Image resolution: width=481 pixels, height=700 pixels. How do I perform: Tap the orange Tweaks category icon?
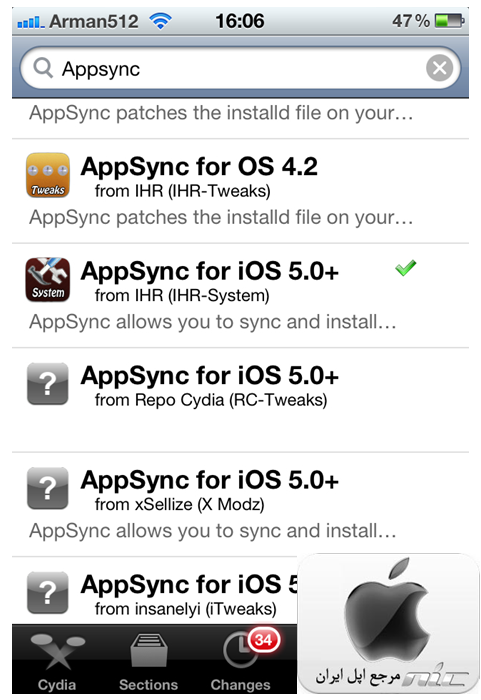click(48, 175)
